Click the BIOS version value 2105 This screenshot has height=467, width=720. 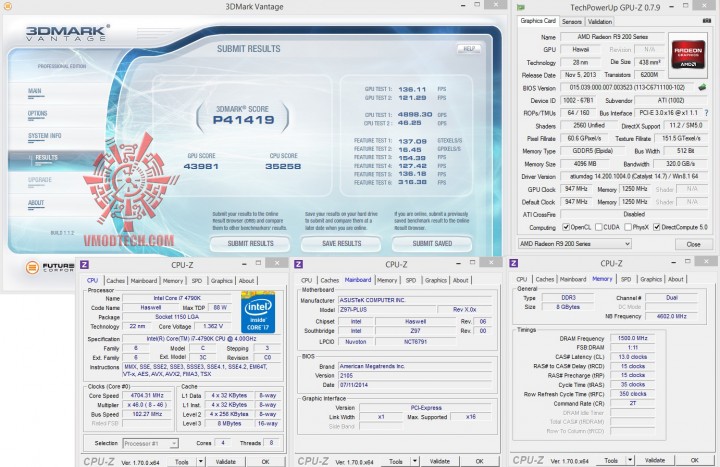[x=415, y=376]
